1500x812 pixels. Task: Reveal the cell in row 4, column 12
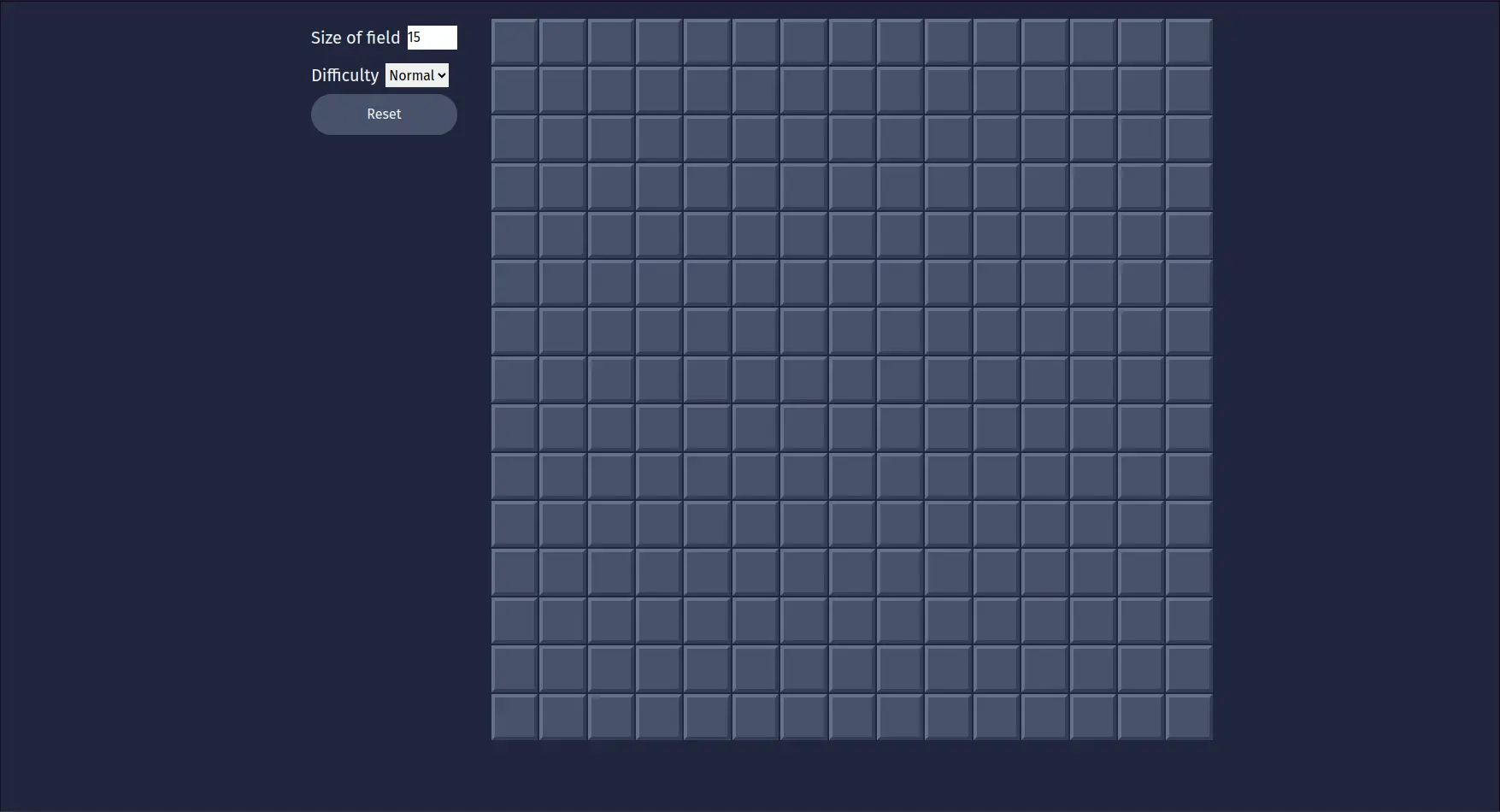pos(1044,186)
